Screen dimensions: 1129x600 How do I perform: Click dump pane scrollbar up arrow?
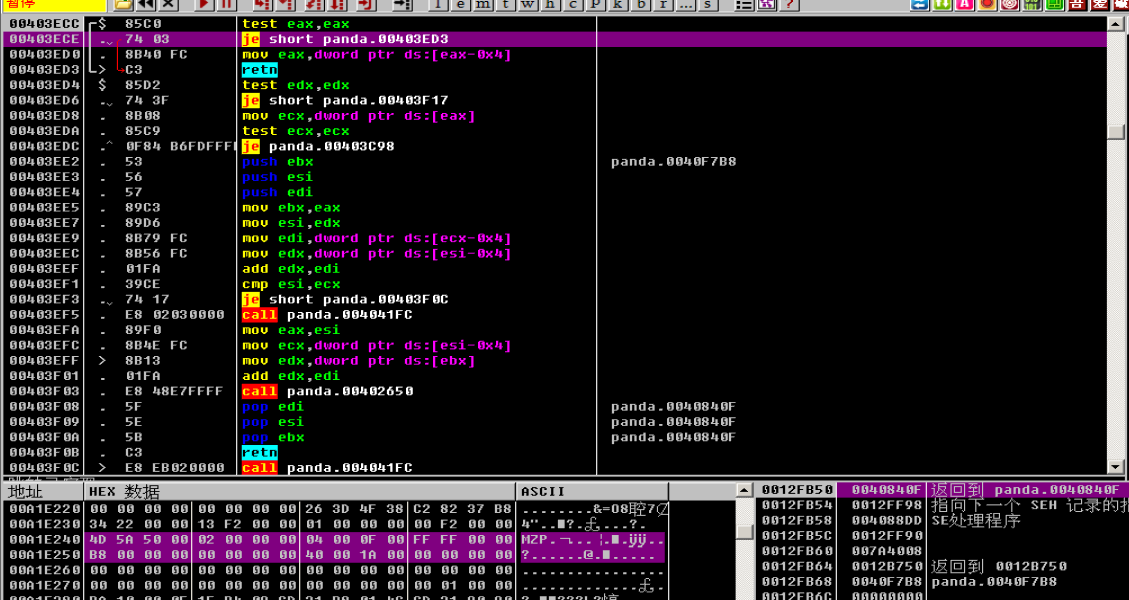coord(746,491)
